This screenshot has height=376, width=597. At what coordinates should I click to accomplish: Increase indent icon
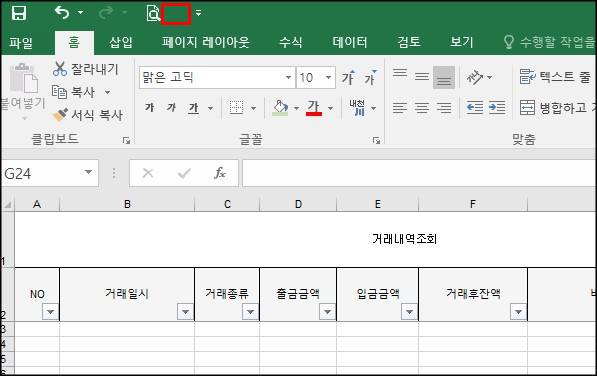click(497, 108)
